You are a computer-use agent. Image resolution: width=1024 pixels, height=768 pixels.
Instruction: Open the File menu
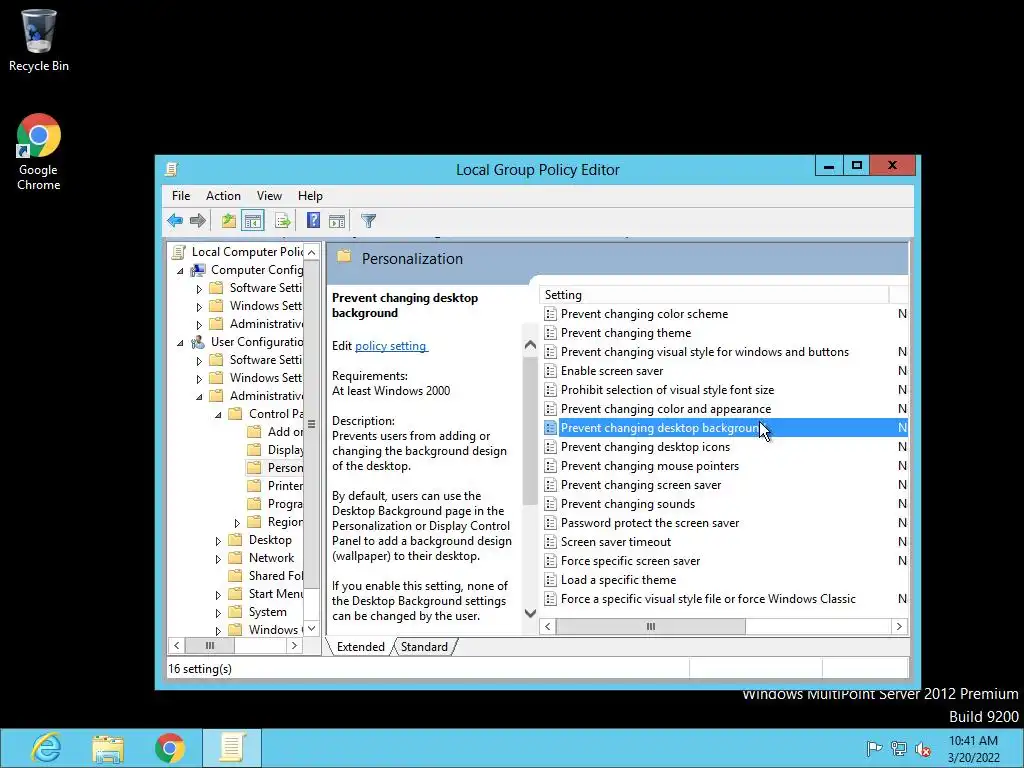coord(181,196)
